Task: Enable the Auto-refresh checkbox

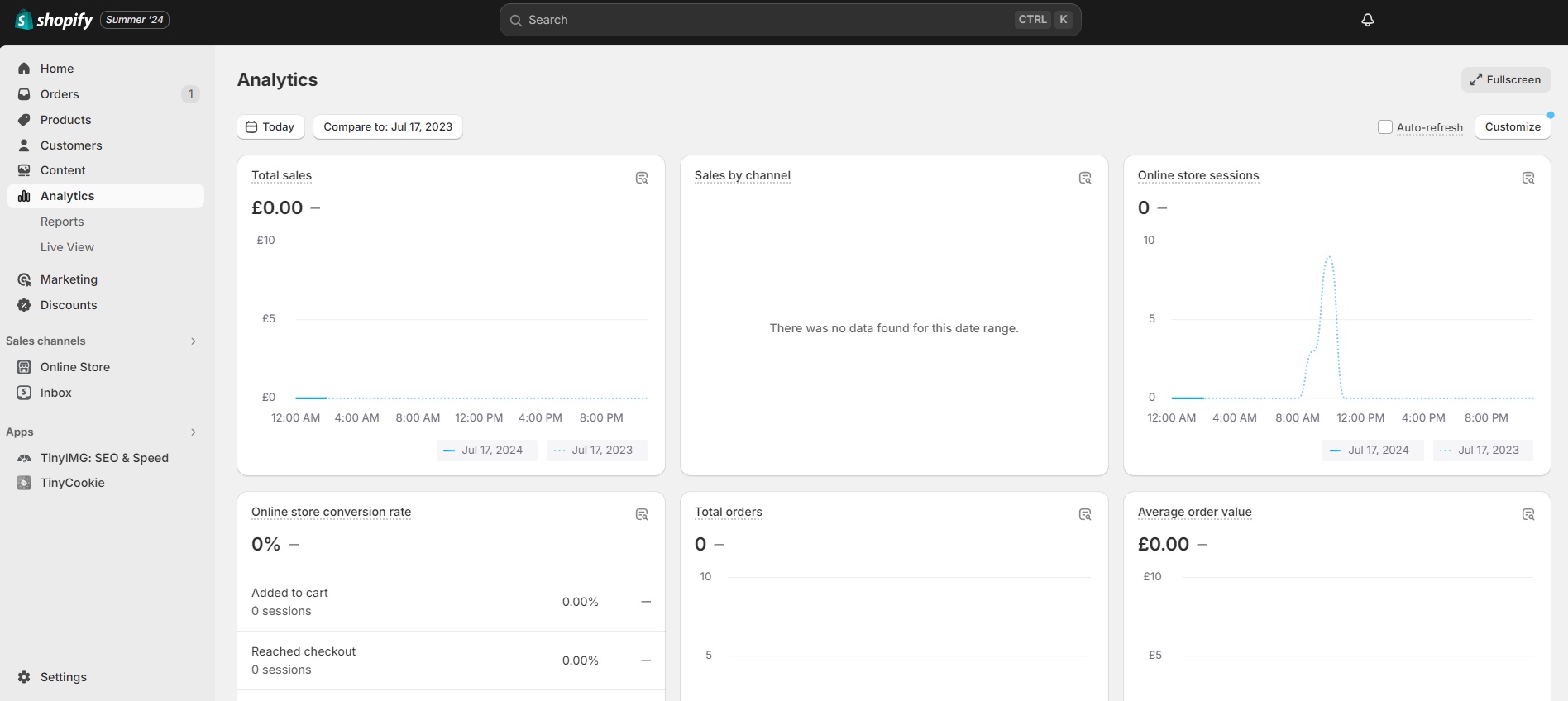Action: pos(1385,126)
